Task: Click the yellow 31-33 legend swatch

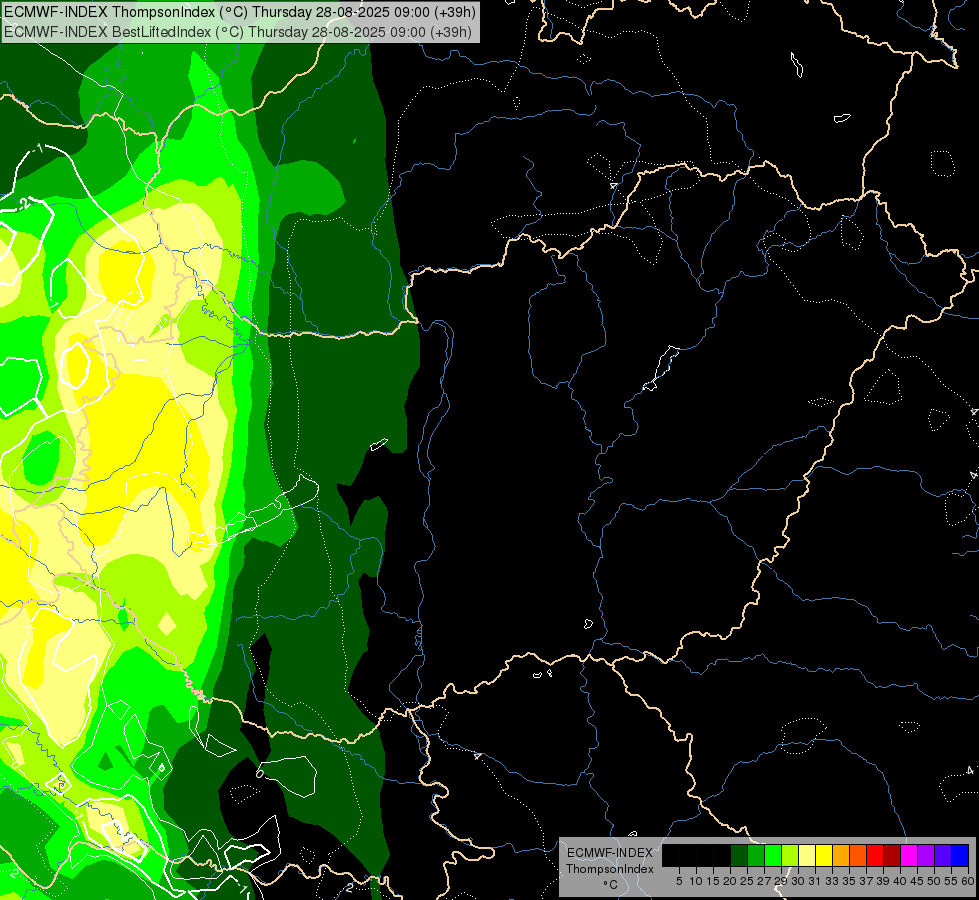Action: click(824, 855)
